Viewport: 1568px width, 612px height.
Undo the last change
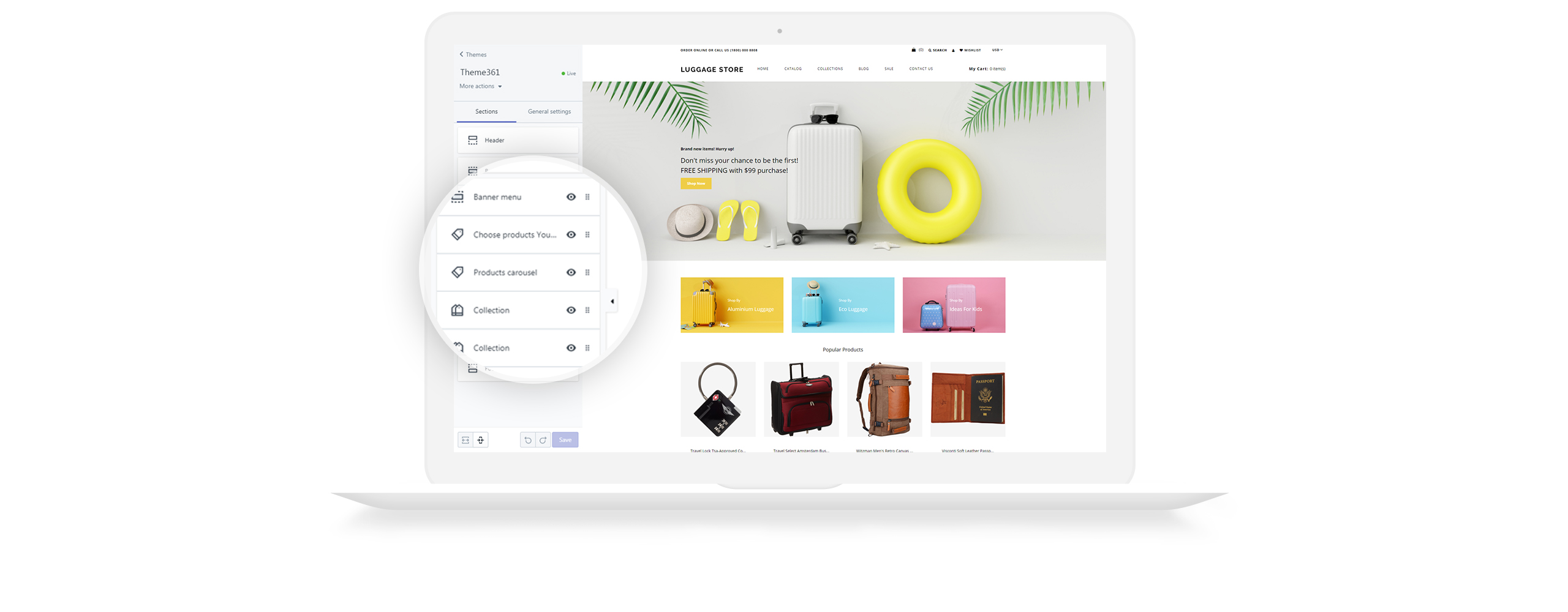point(528,440)
